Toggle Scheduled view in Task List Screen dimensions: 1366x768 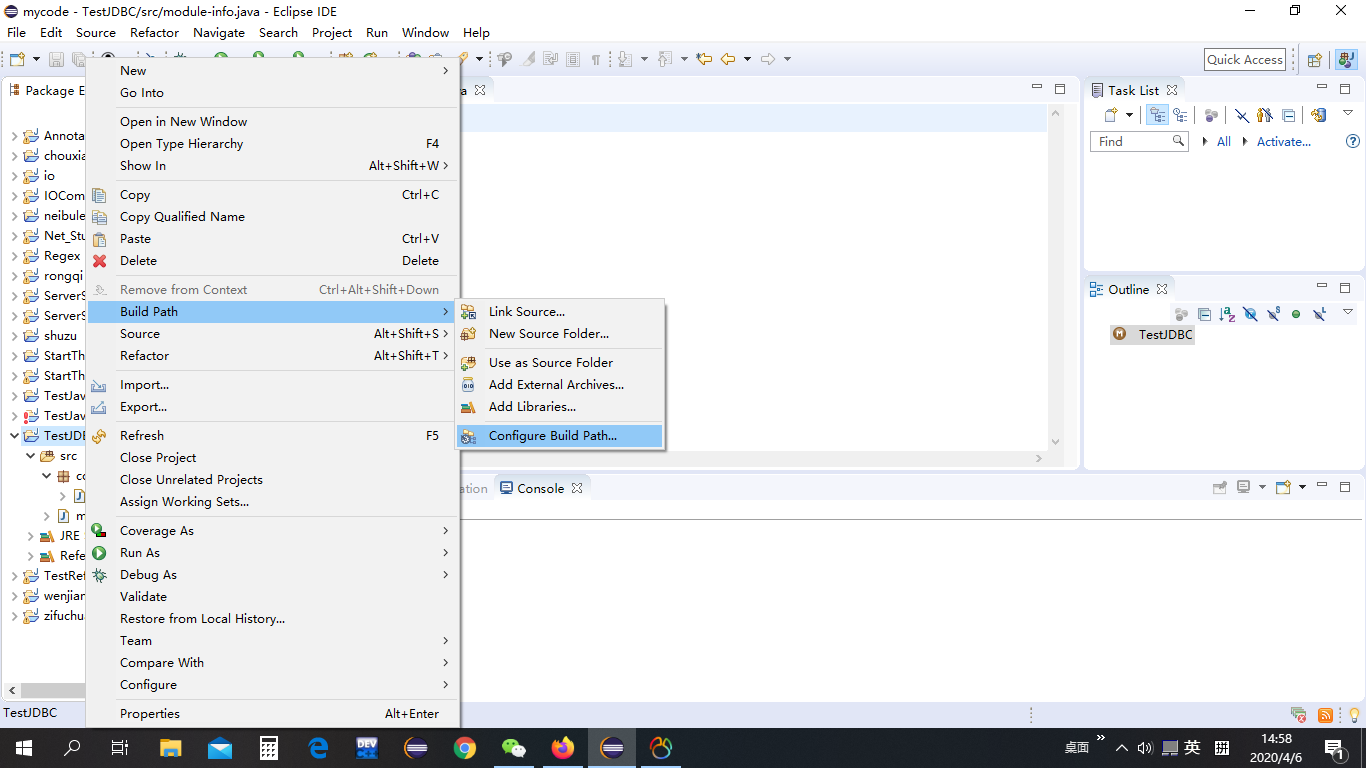click(1180, 115)
